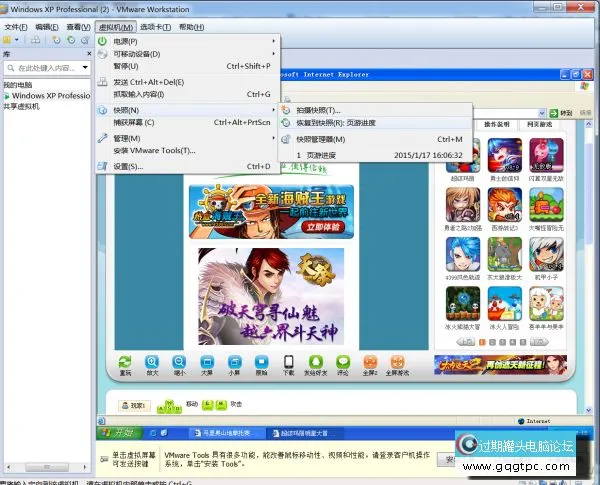Viewport: 600px width, 485px height.
Task: Open the 快照(N) submenu
Action: coord(188,110)
